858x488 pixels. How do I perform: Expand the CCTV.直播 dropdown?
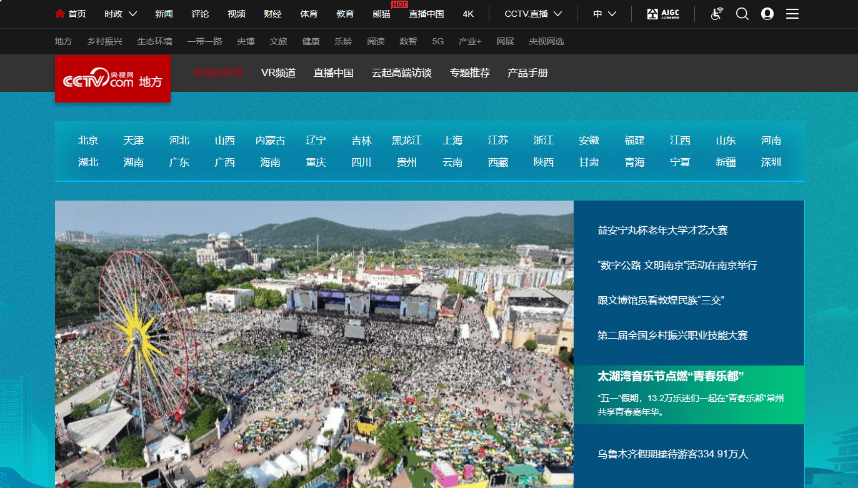tap(533, 14)
